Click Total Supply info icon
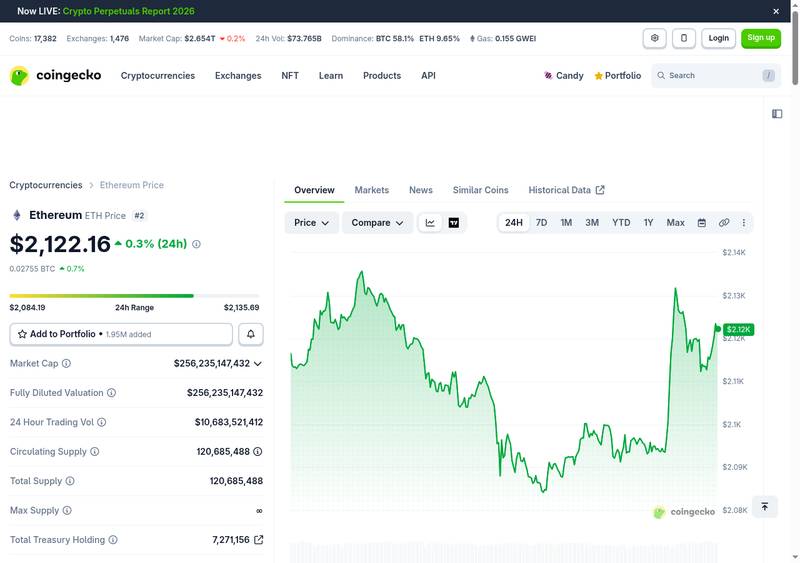 (70, 481)
